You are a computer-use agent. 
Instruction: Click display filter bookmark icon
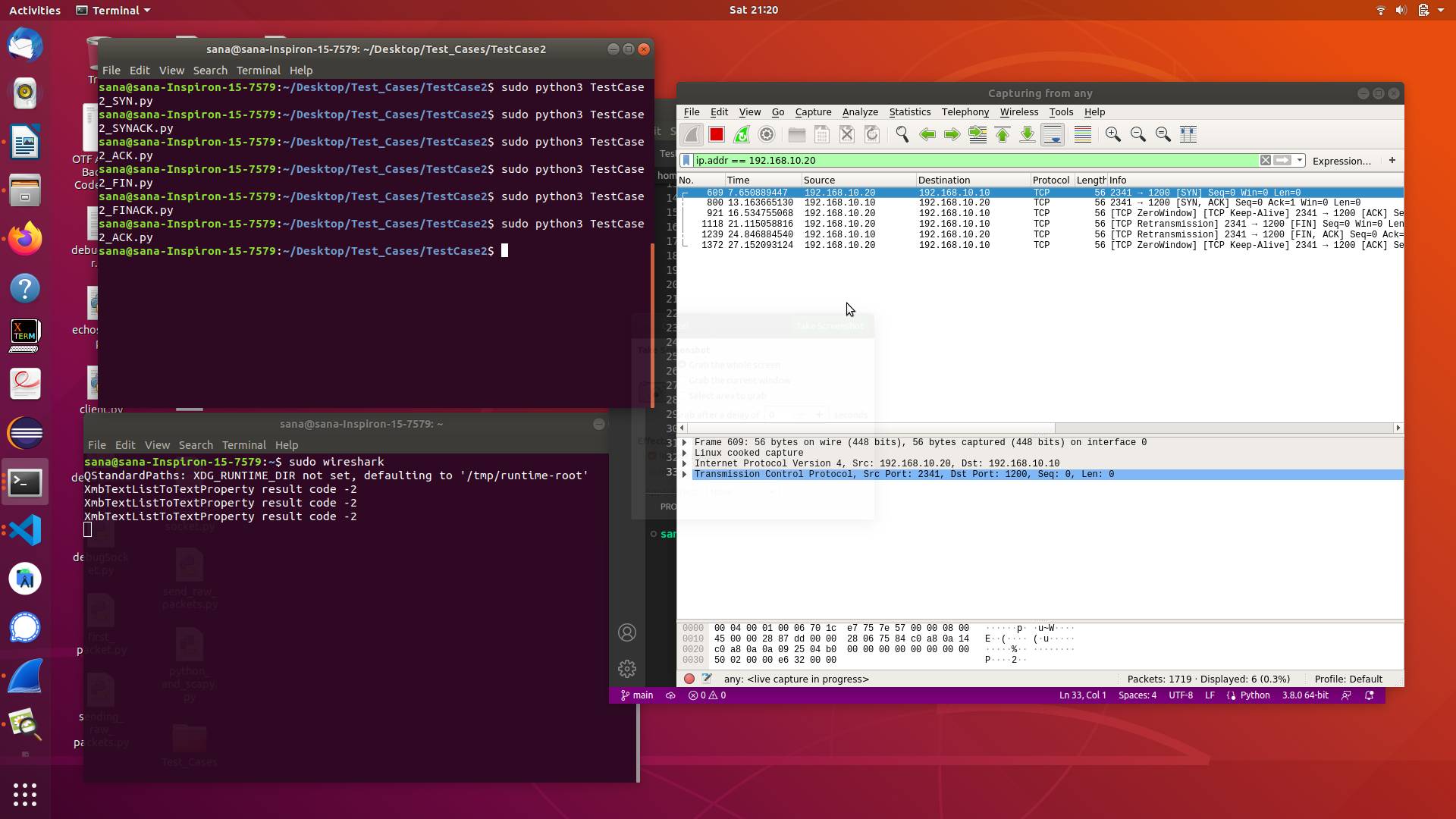(686, 160)
